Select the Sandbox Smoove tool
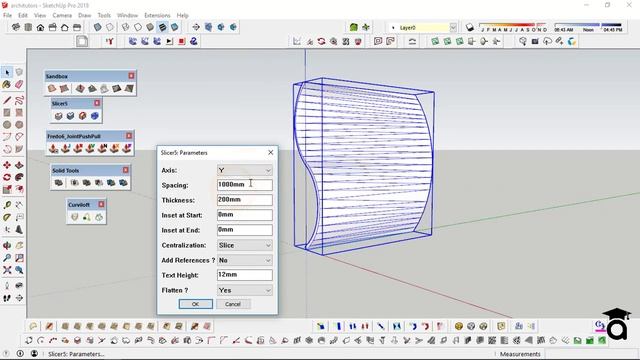Viewport: 640px width, 360px height. point(80,88)
